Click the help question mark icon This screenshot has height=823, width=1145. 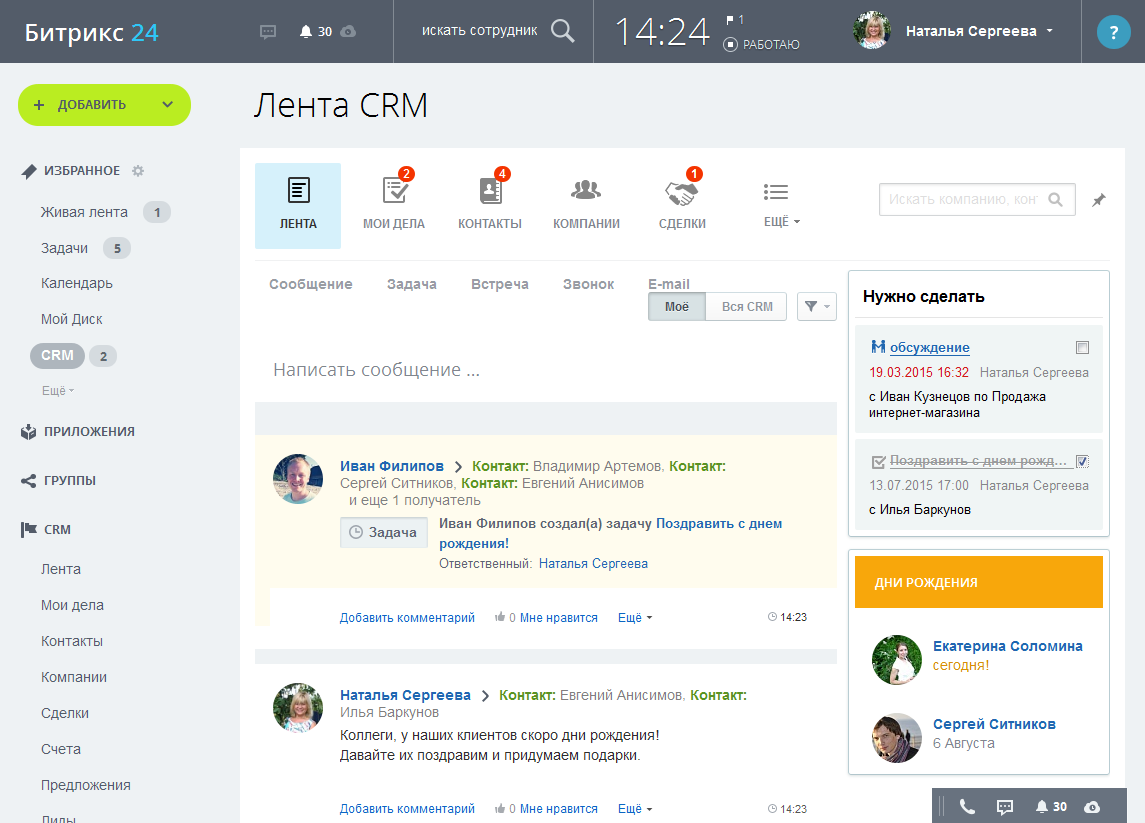pos(1113,32)
